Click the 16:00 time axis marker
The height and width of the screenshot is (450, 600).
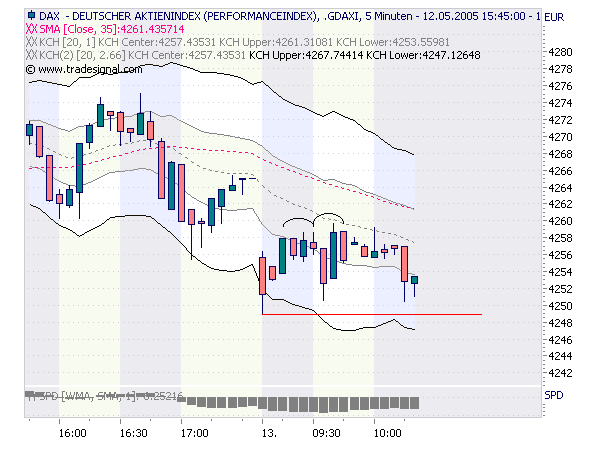[x=72, y=433]
